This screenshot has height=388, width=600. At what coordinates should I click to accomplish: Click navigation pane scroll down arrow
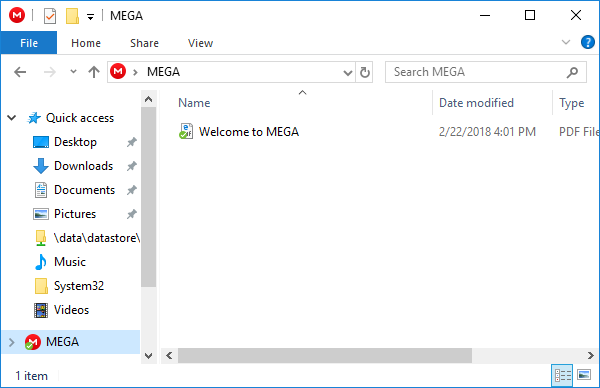tap(148, 356)
